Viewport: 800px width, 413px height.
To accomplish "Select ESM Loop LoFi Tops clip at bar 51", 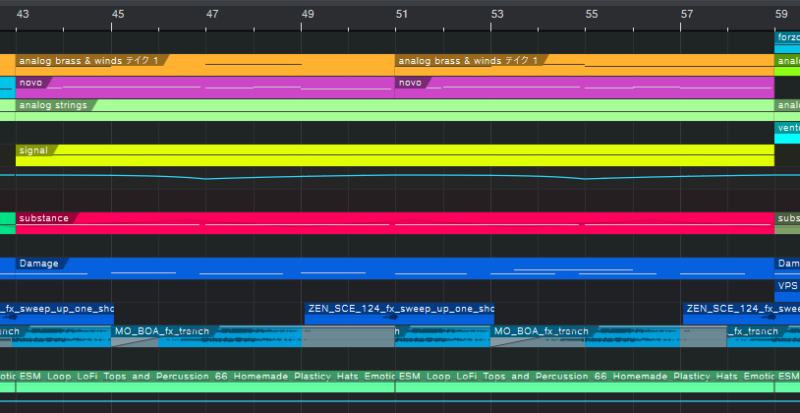I will (585, 378).
